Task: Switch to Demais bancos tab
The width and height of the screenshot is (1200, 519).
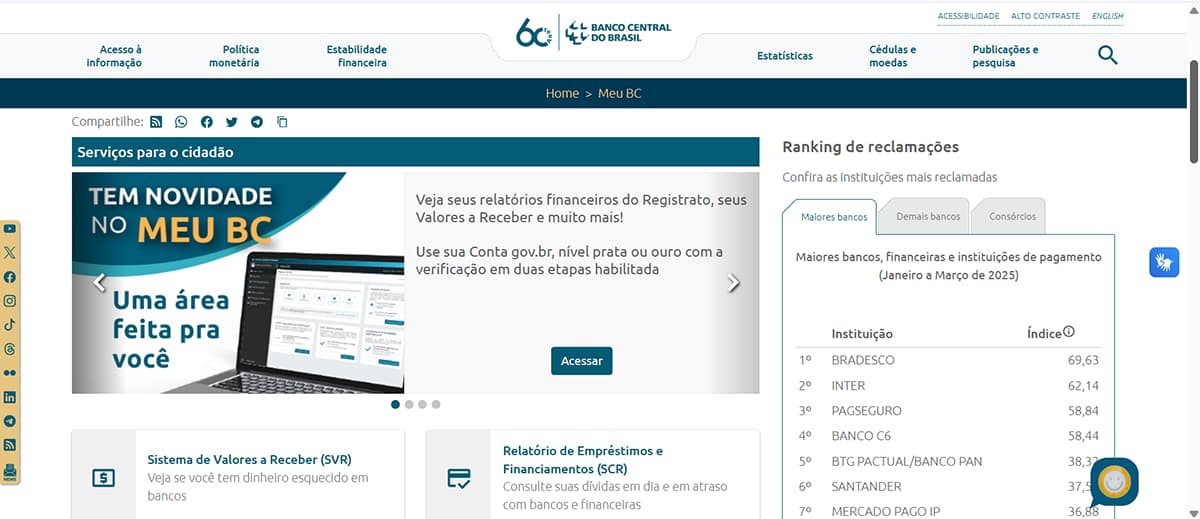Action: pyautogui.click(x=927, y=216)
